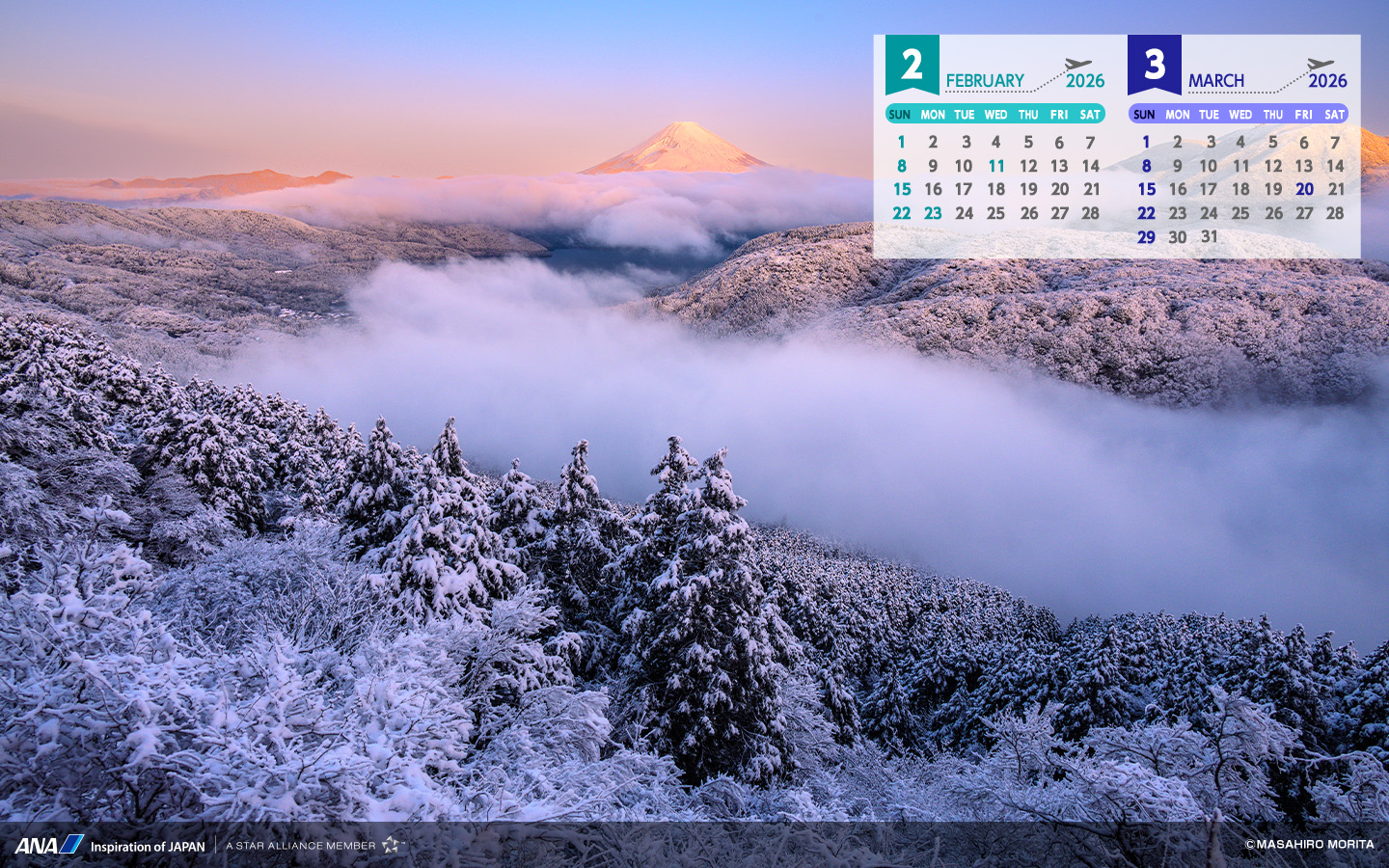
Task: Select the teal February "2" month badge
Action: tap(912, 65)
